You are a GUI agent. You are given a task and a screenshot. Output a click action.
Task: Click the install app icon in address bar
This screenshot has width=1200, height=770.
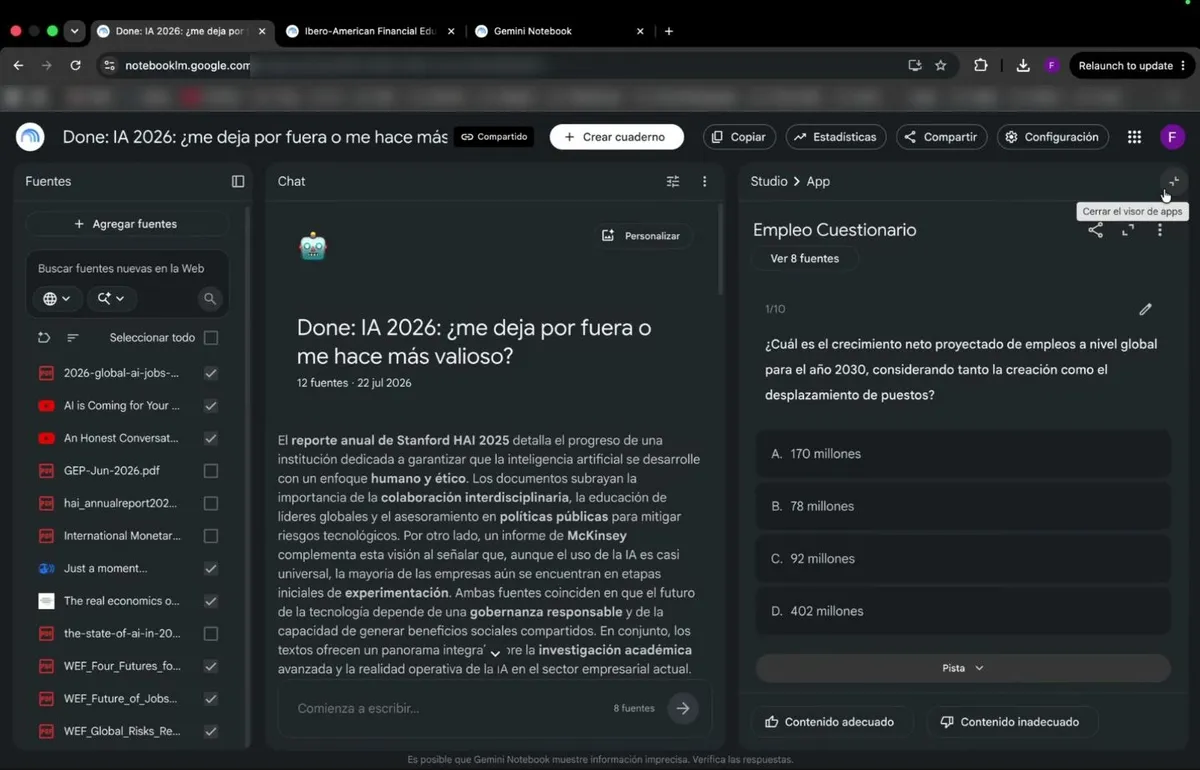(x=914, y=65)
